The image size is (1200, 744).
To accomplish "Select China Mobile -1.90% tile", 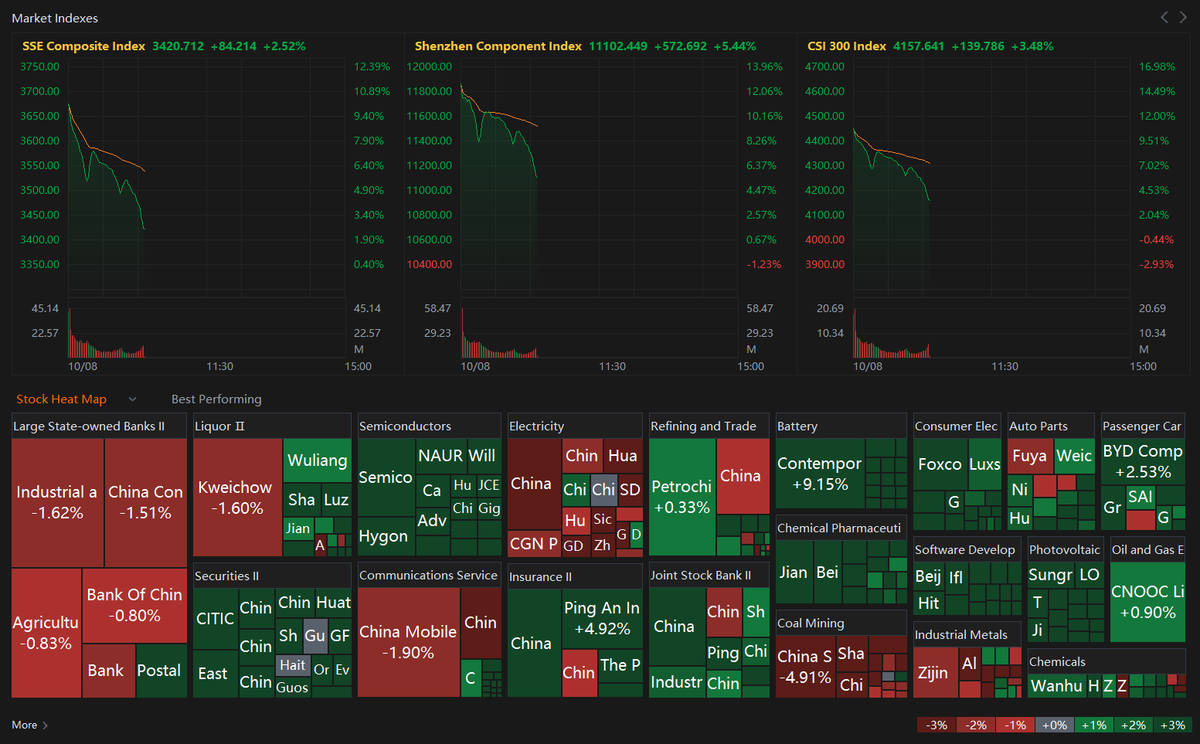I will click(x=408, y=642).
